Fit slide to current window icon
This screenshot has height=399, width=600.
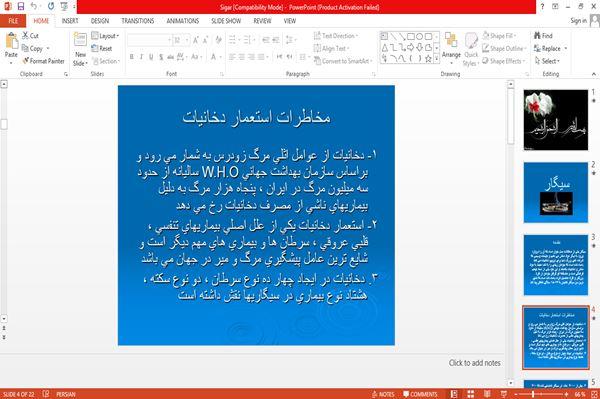(x=594, y=394)
